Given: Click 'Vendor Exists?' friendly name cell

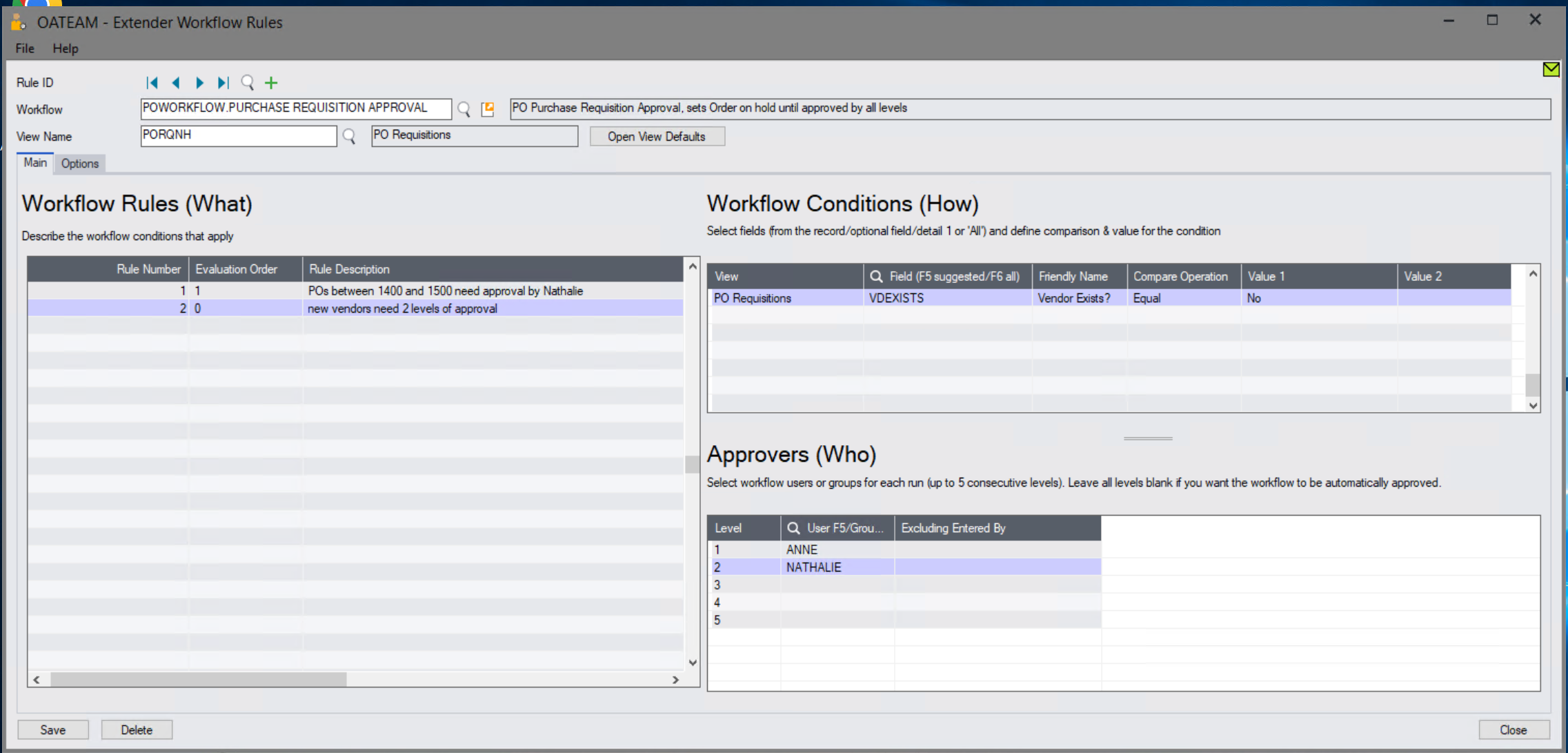Looking at the screenshot, I should pos(1080,298).
